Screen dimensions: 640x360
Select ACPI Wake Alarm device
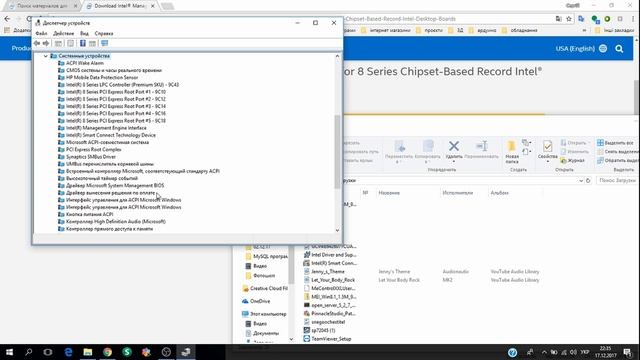point(84,63)
